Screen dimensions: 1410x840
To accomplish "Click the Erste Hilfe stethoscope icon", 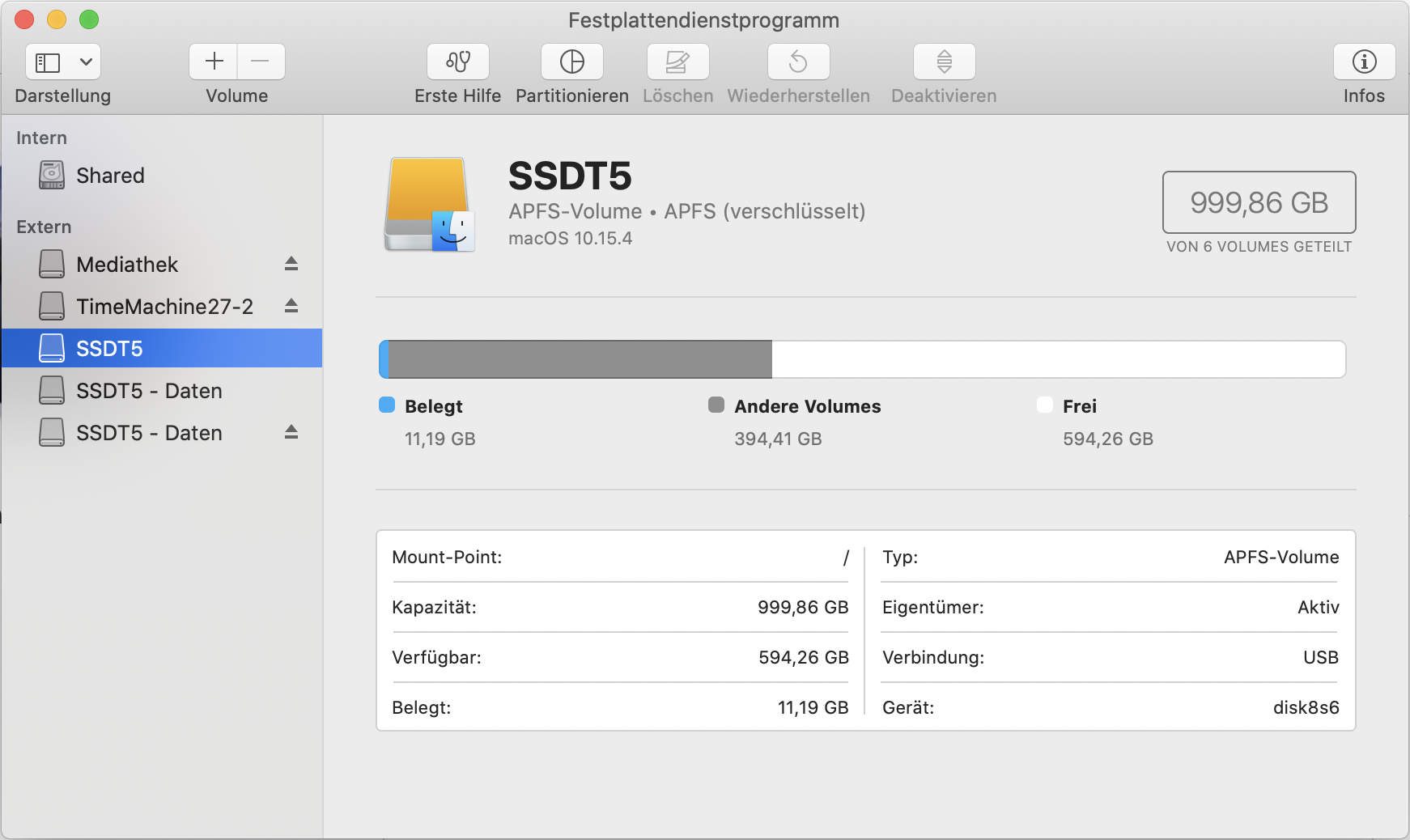I will pyautogui.click(x=458, y=62).
